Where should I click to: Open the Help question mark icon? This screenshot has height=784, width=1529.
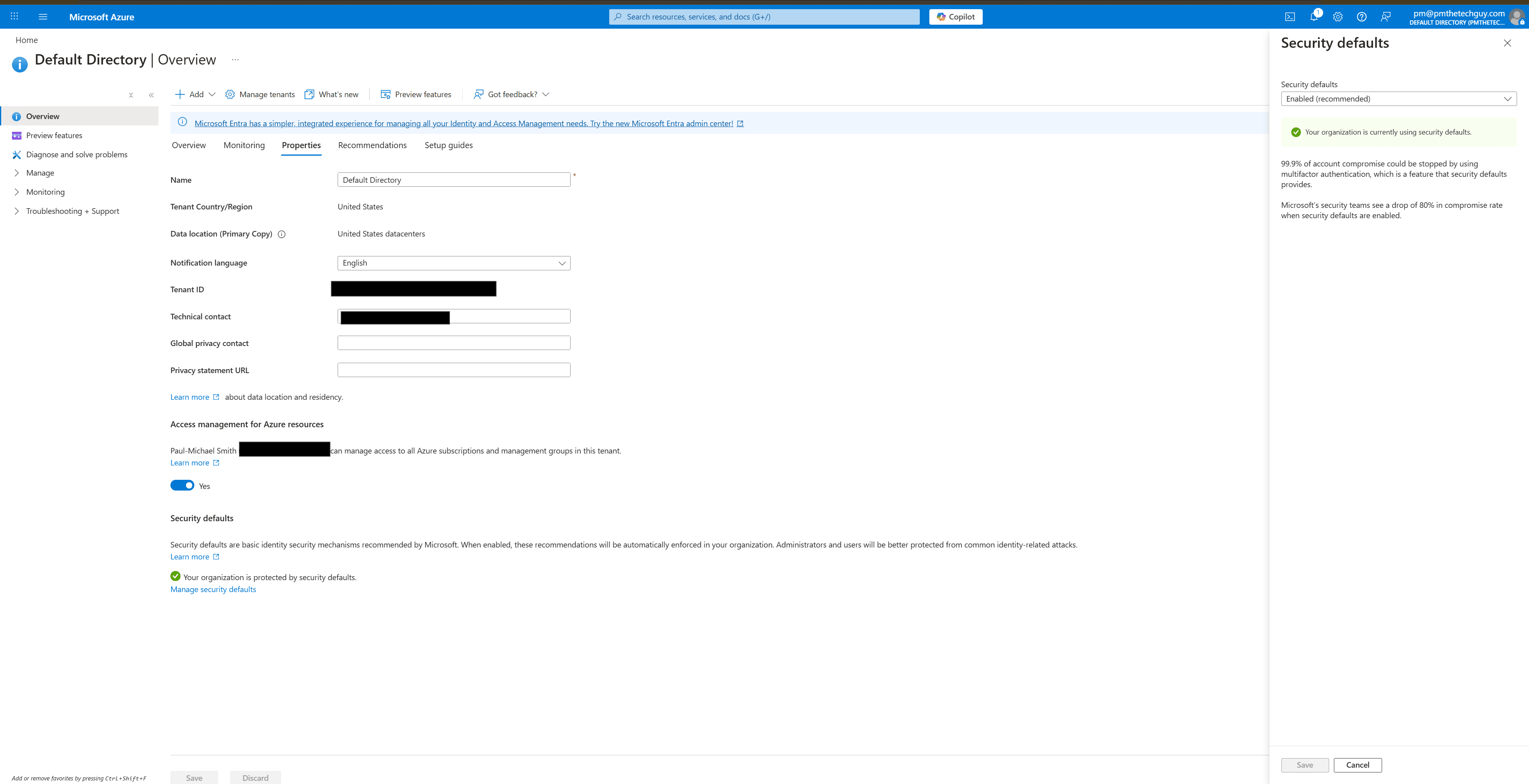coord(1361,17)
